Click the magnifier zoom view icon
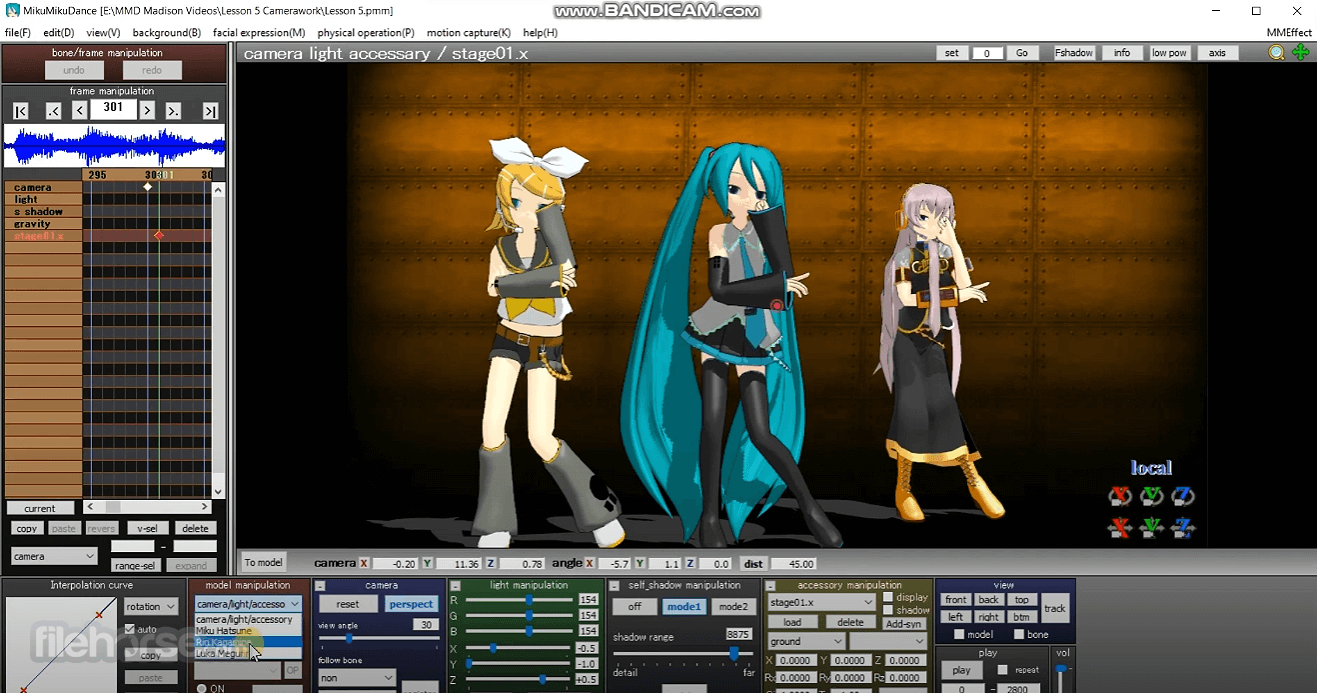This screenshot has width=1317, height=693. 1276,53
